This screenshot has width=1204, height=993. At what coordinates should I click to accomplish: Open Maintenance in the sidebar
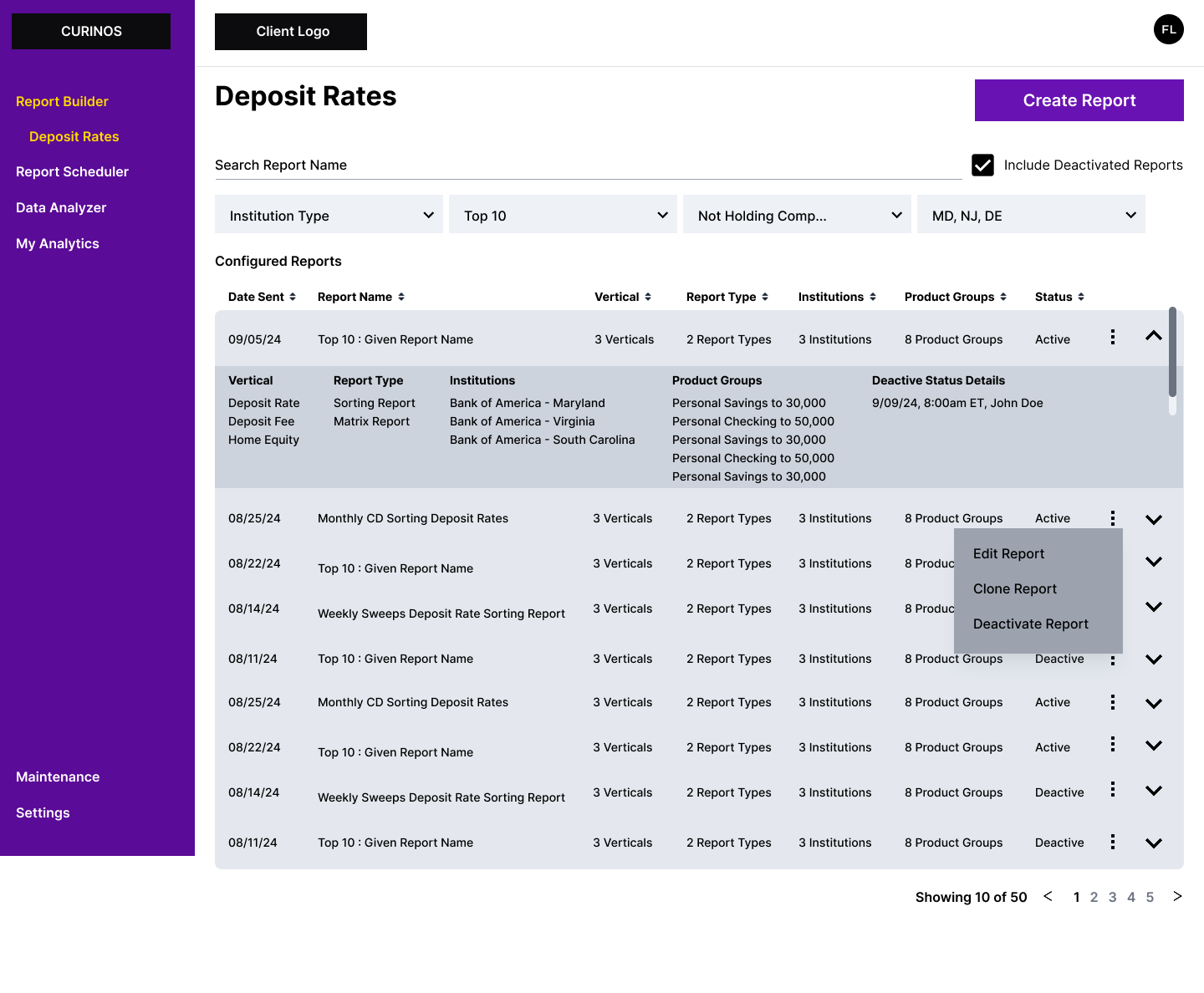58,777
